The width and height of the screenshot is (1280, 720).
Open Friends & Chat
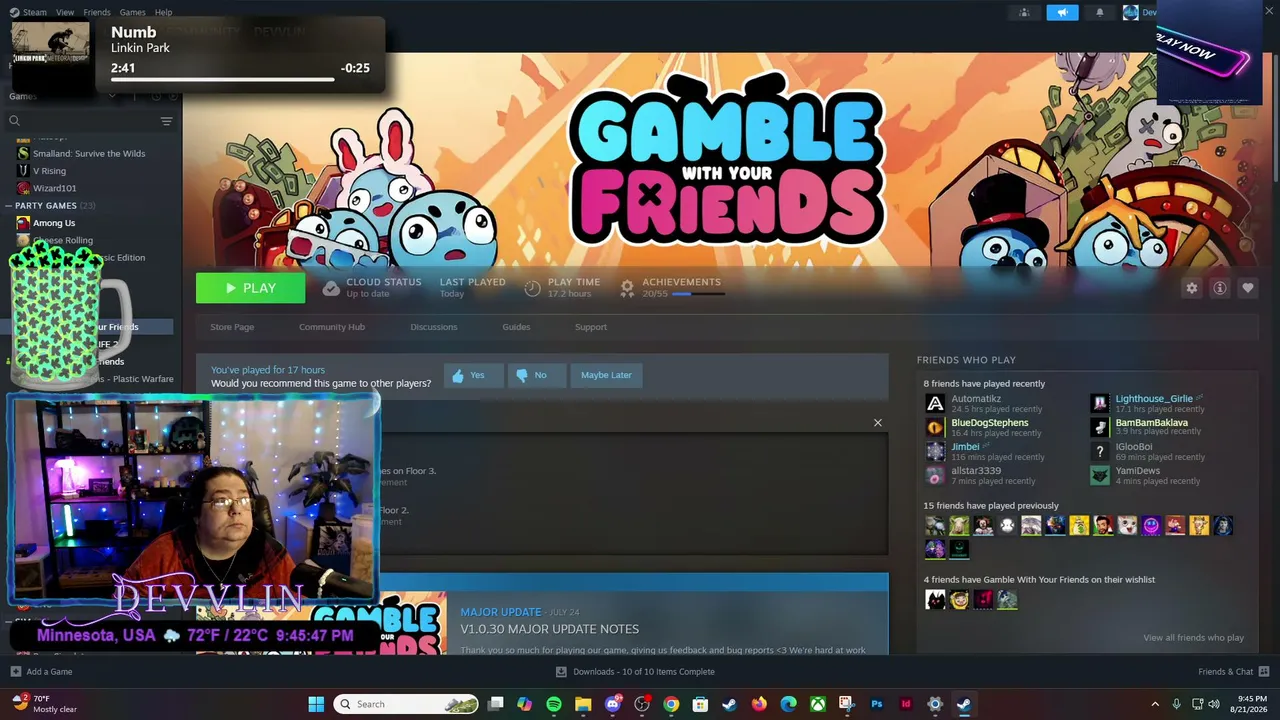1234,672
